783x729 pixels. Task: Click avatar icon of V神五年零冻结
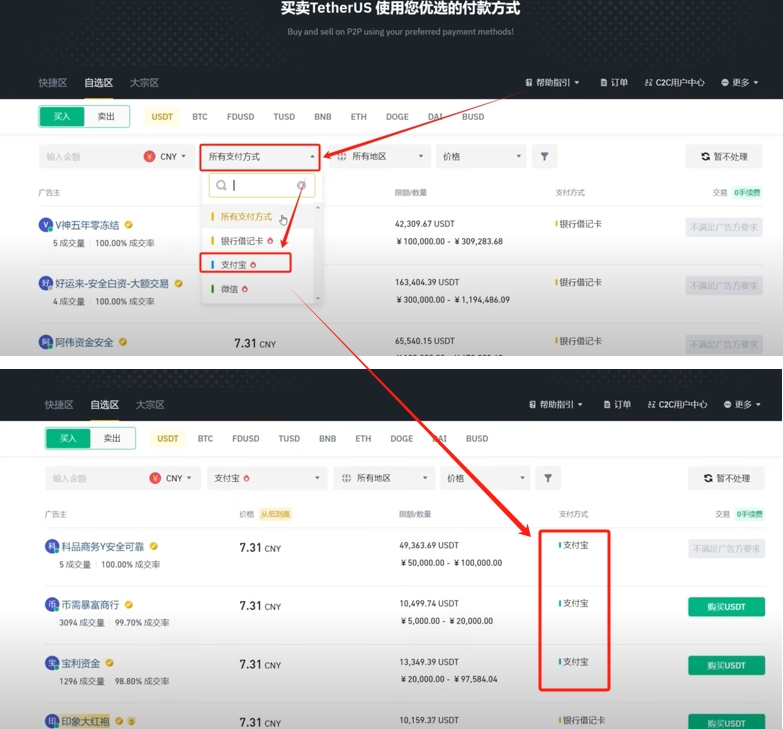[45, 225]
